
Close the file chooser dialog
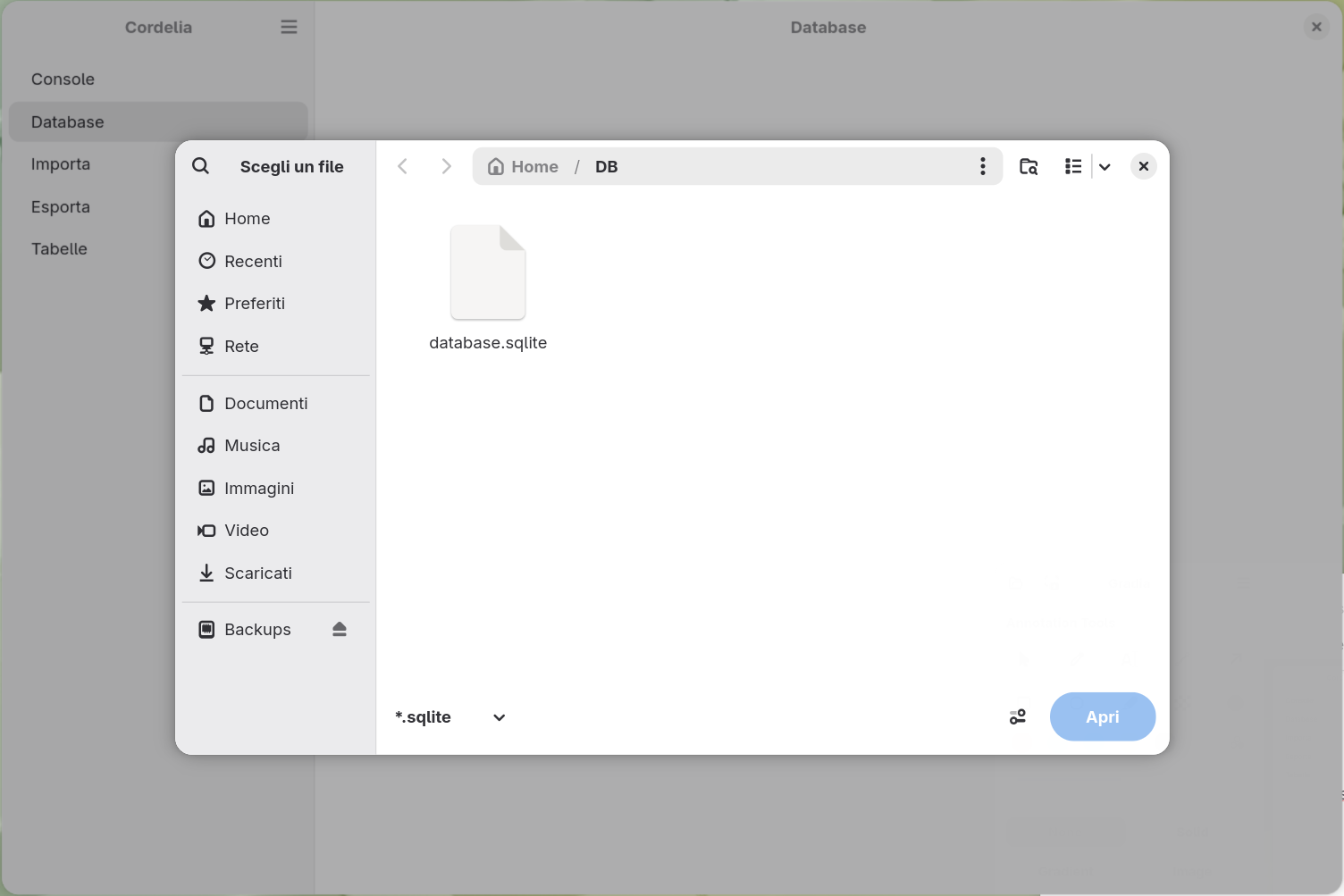pos(1144,166)
